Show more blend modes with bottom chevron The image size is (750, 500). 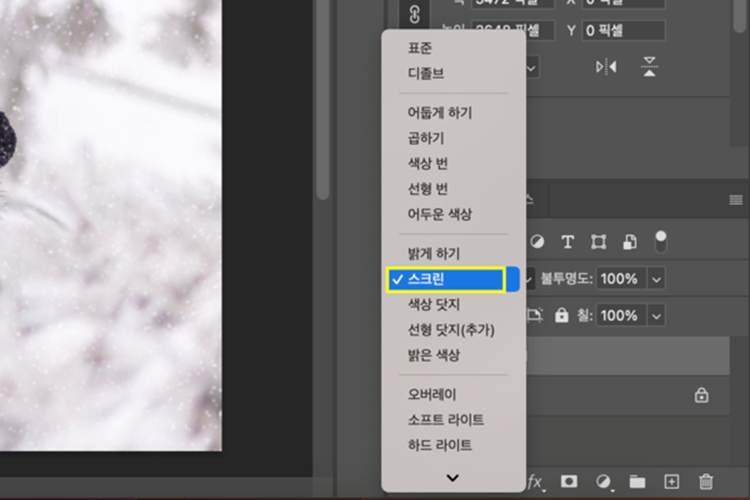452,478
